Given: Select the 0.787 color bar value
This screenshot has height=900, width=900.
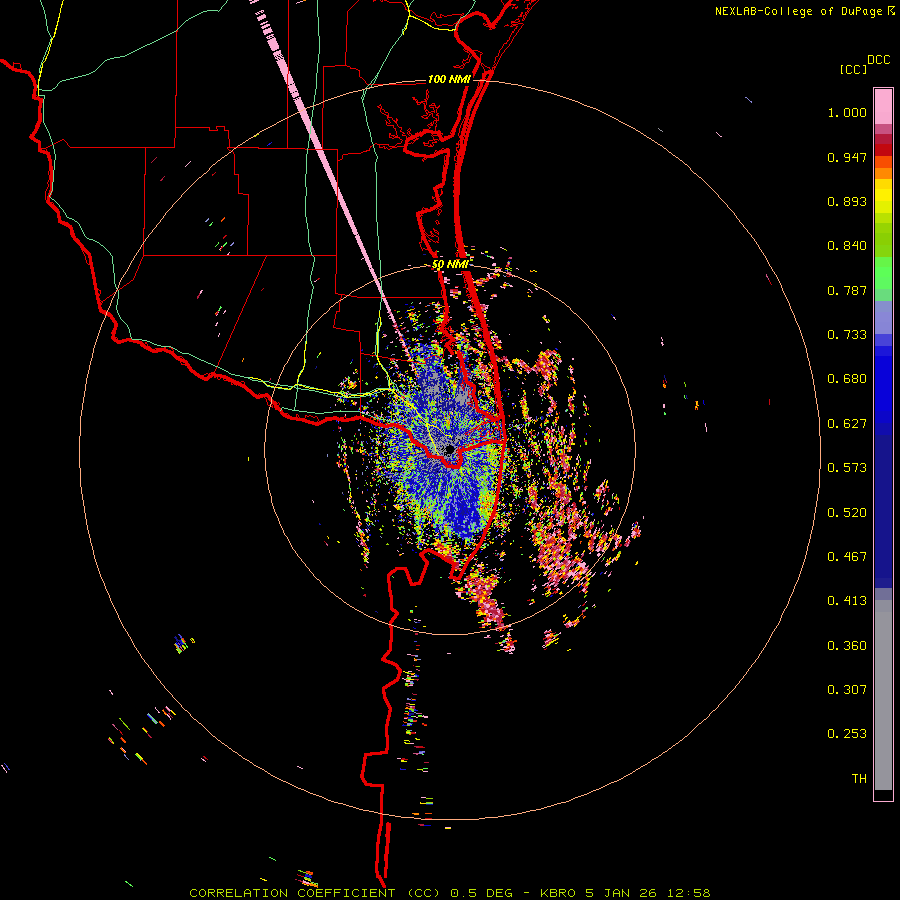Looking at the screenshot, I should tap(847, 290).
